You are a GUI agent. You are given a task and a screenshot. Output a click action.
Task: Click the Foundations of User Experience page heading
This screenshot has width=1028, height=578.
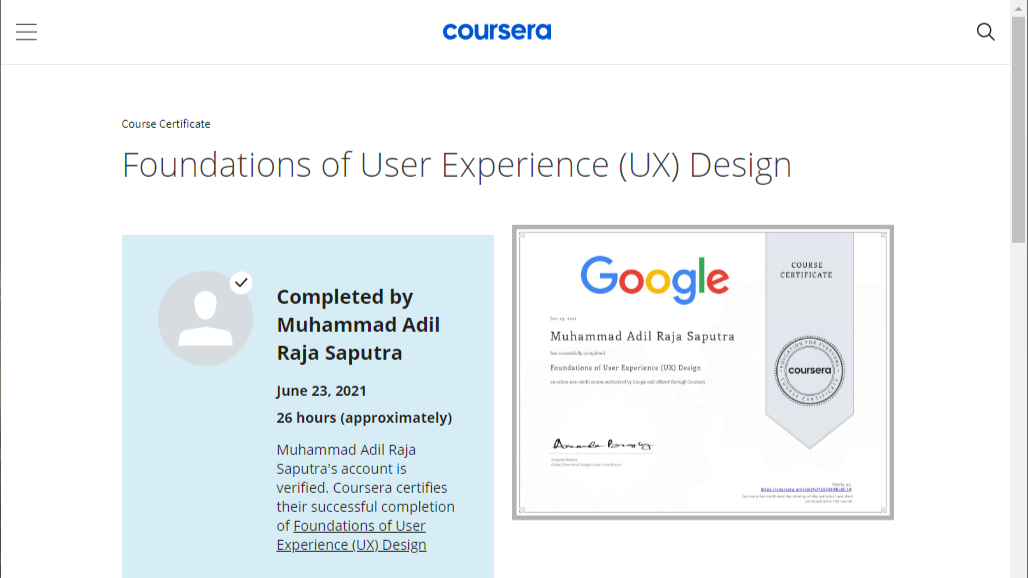pos(456,165)
